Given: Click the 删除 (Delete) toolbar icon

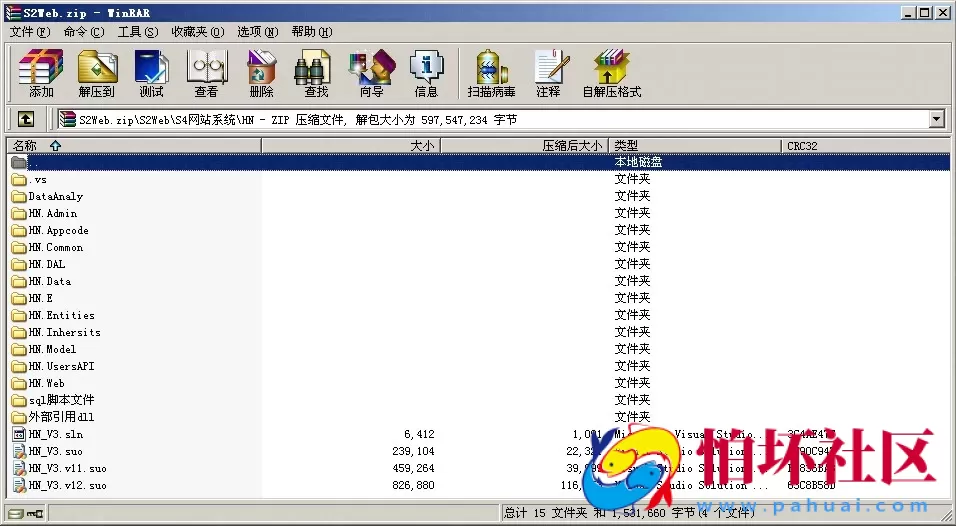Looking at the screenshot, I should (261, 73).
